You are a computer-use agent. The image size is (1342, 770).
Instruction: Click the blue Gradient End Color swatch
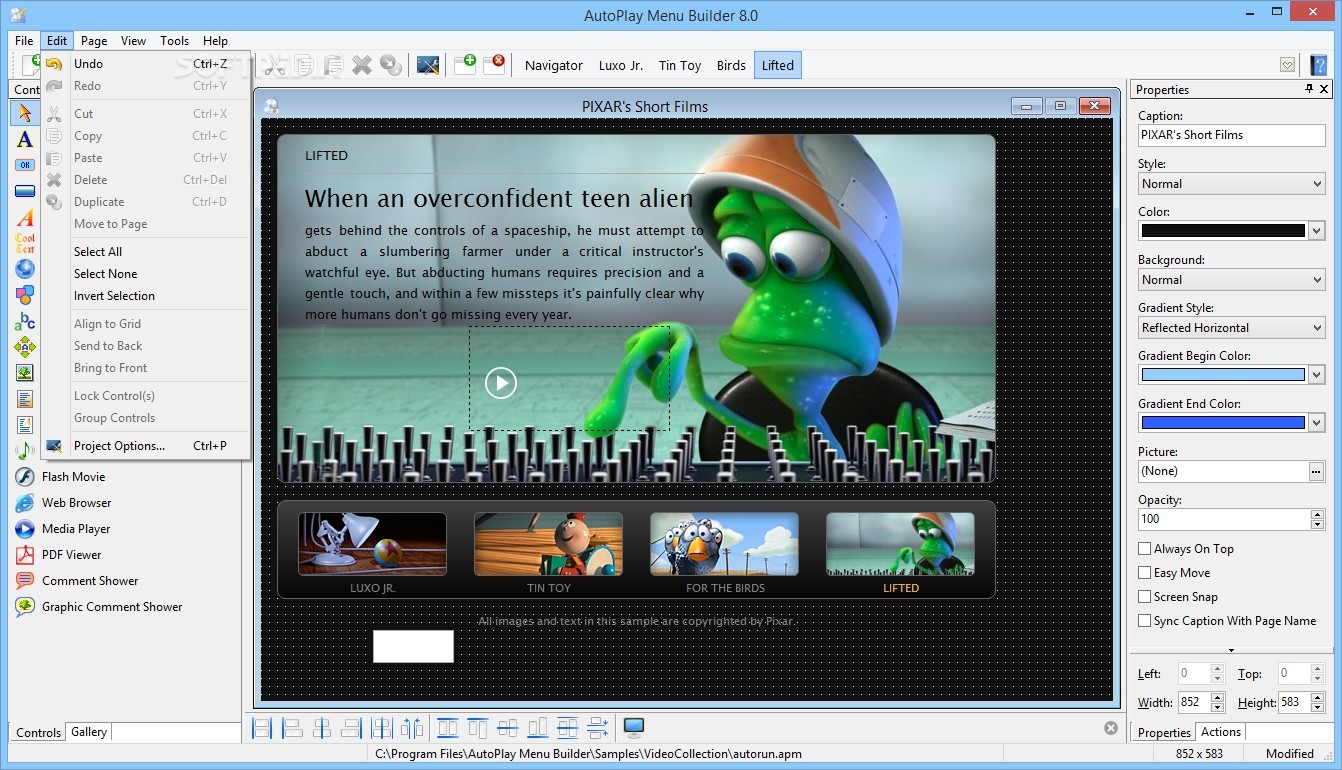pyautogui.click(x=1223, y=423)
